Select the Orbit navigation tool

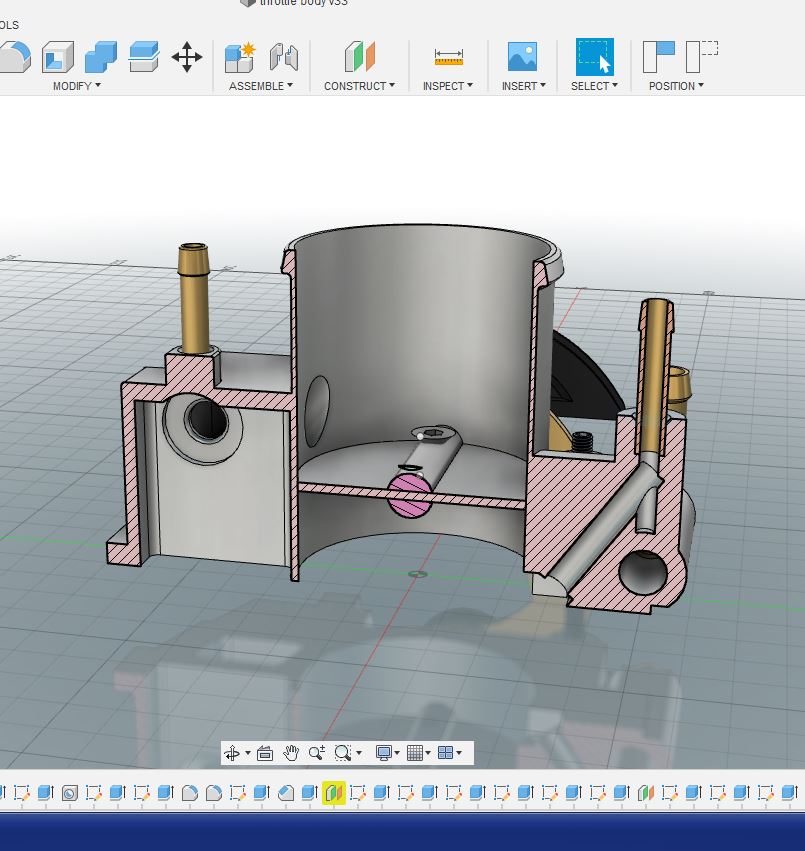[232, 753]
